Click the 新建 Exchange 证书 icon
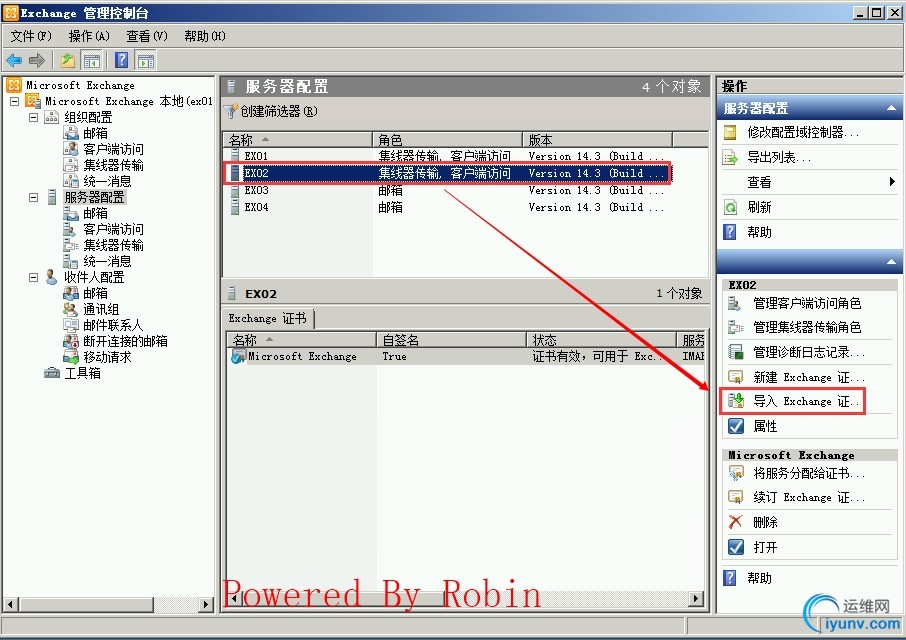 coord(735,377)
